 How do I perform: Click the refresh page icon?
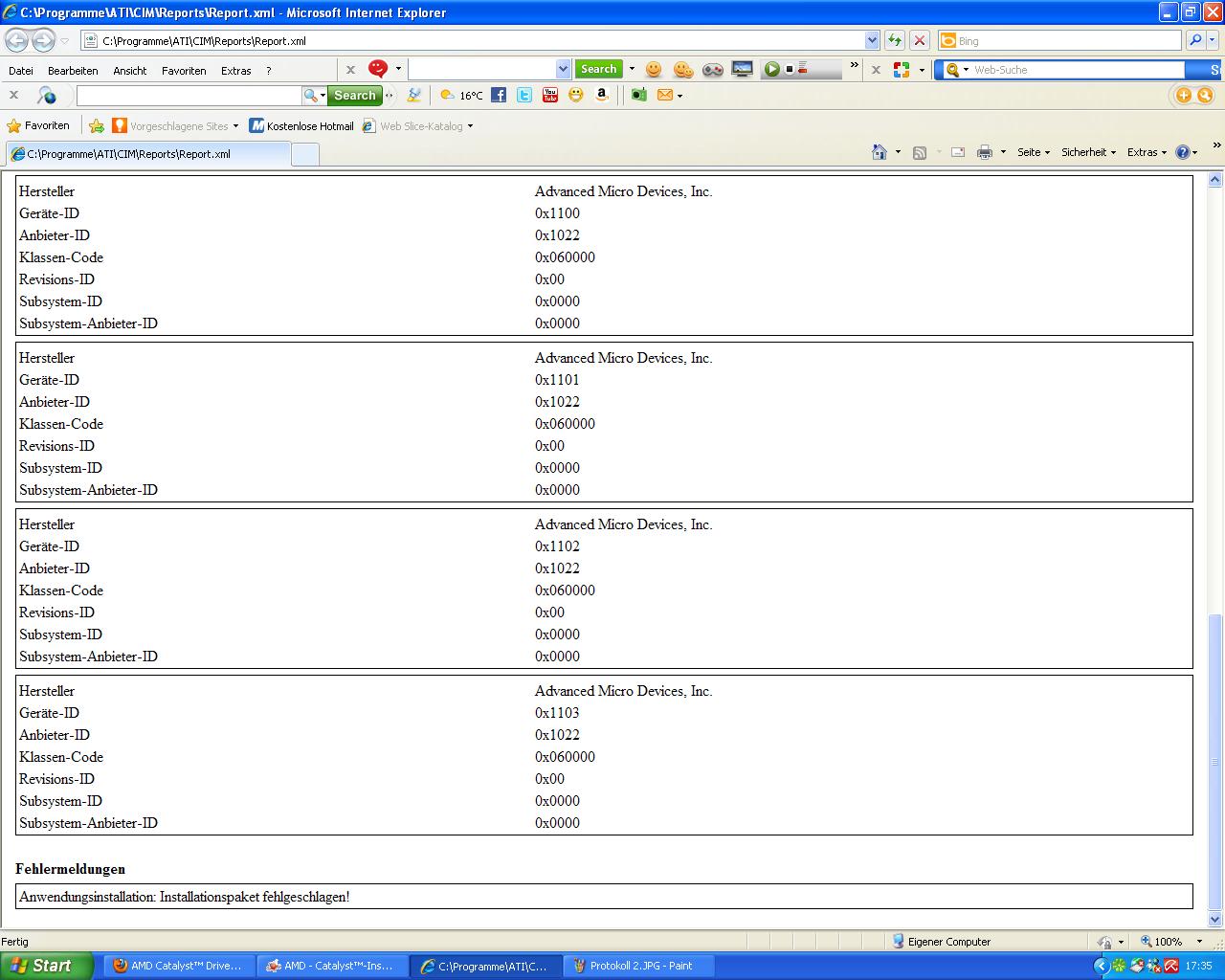click(895, 40)
